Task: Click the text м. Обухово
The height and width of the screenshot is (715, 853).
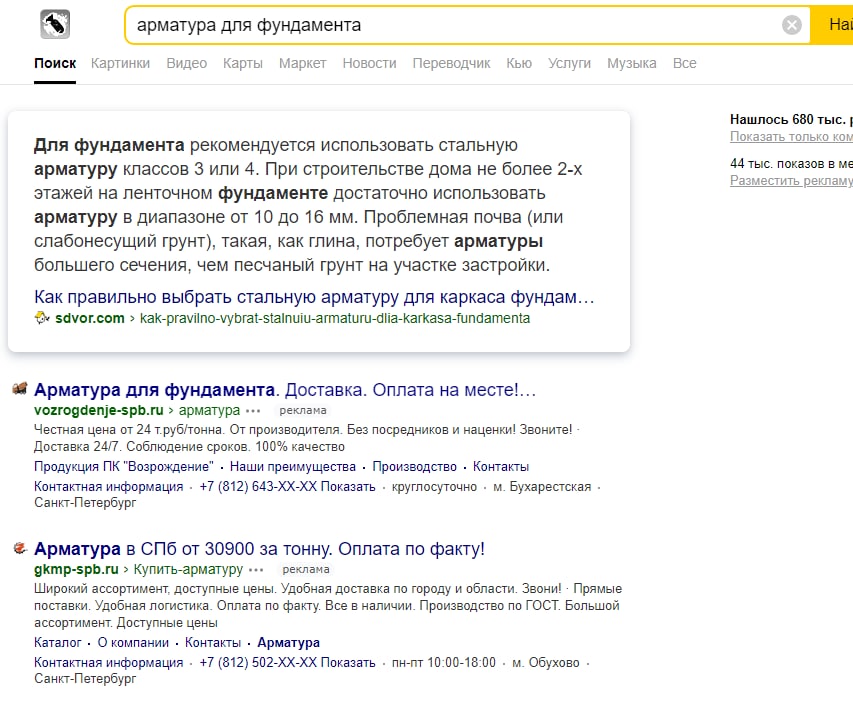Action: coord(546,663)
